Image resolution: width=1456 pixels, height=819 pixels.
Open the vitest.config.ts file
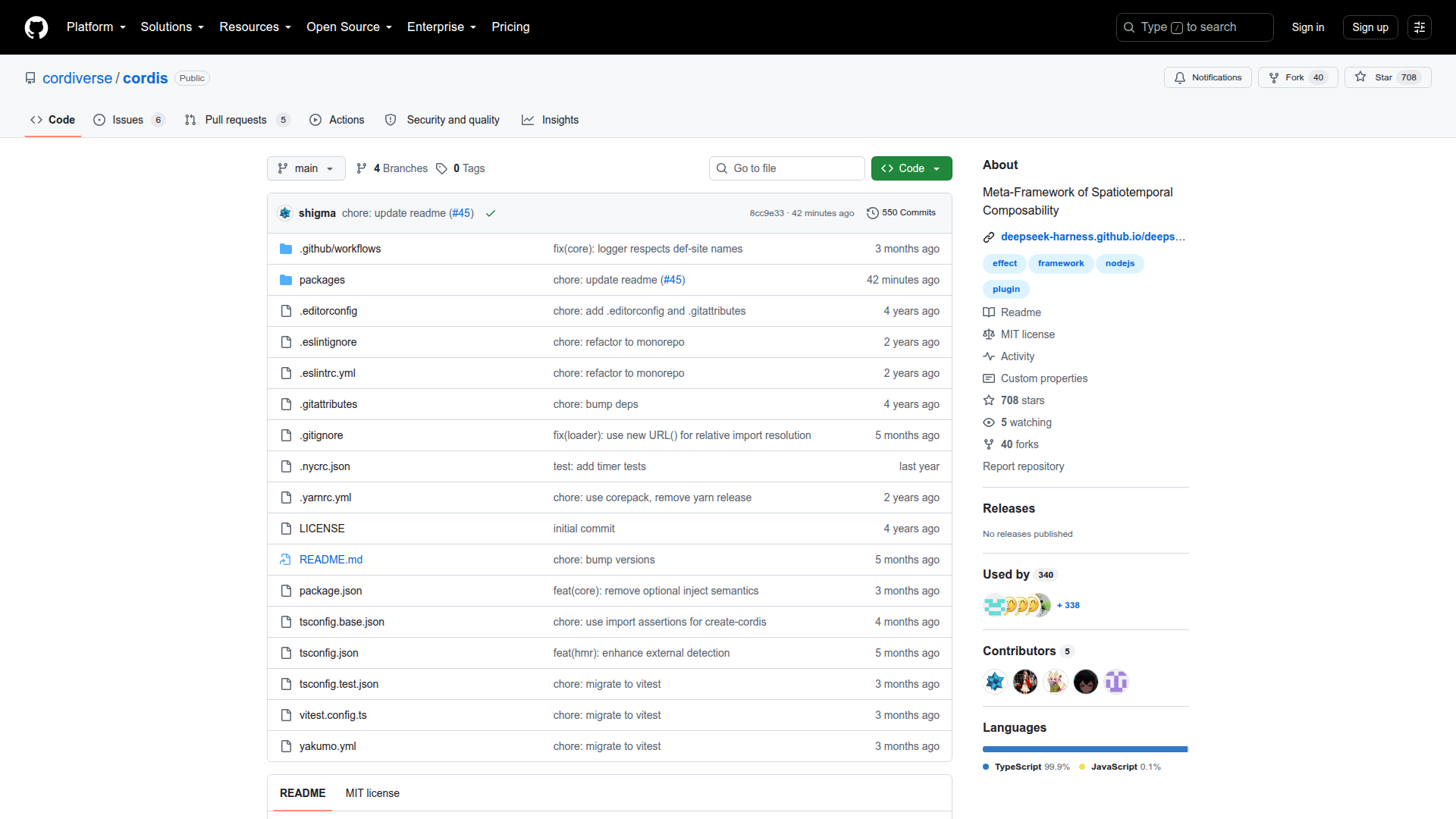tap(332, 715)
